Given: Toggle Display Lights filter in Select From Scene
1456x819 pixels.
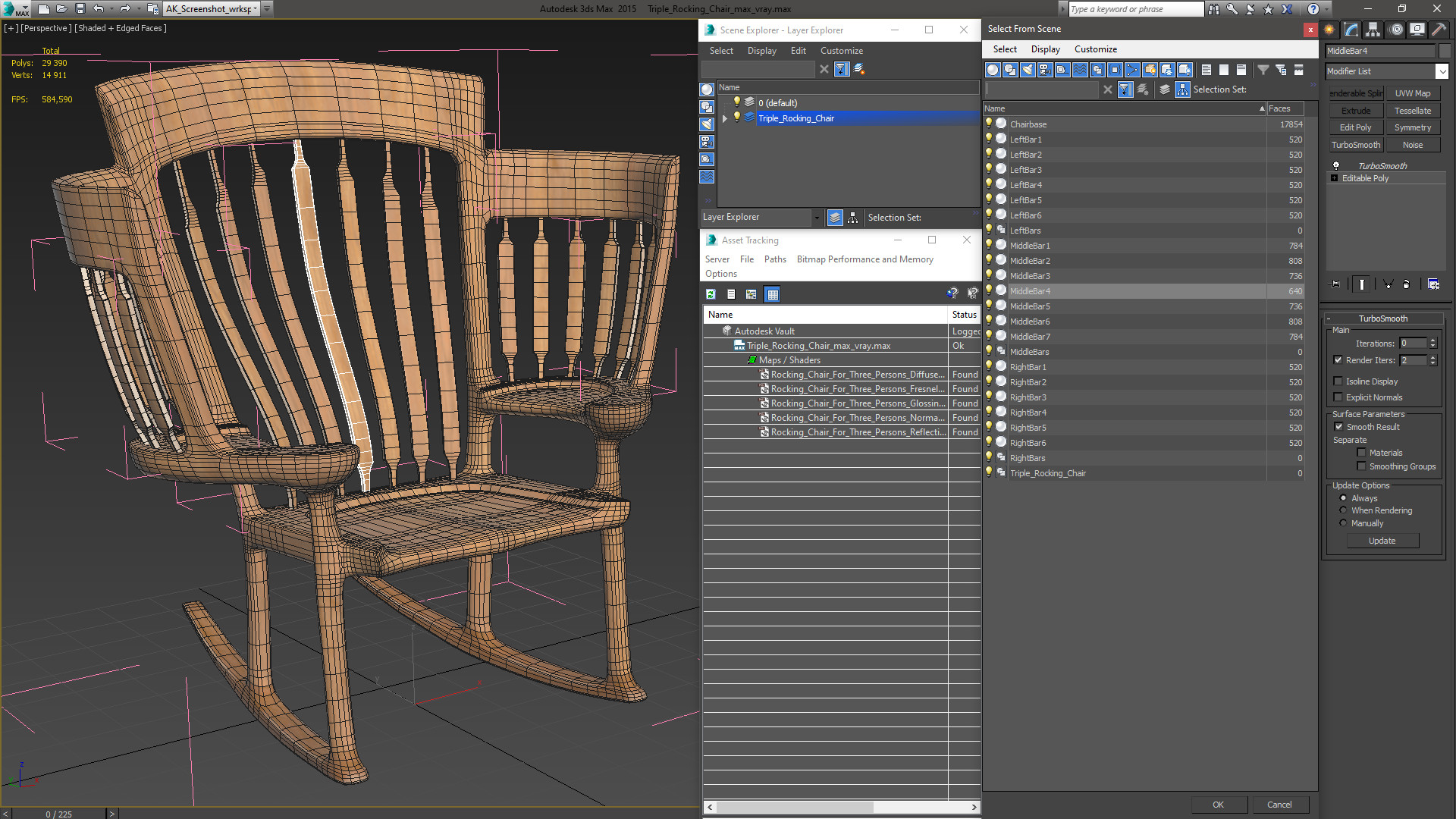Looking at the screenshot, I should (x=1028, y=70).
